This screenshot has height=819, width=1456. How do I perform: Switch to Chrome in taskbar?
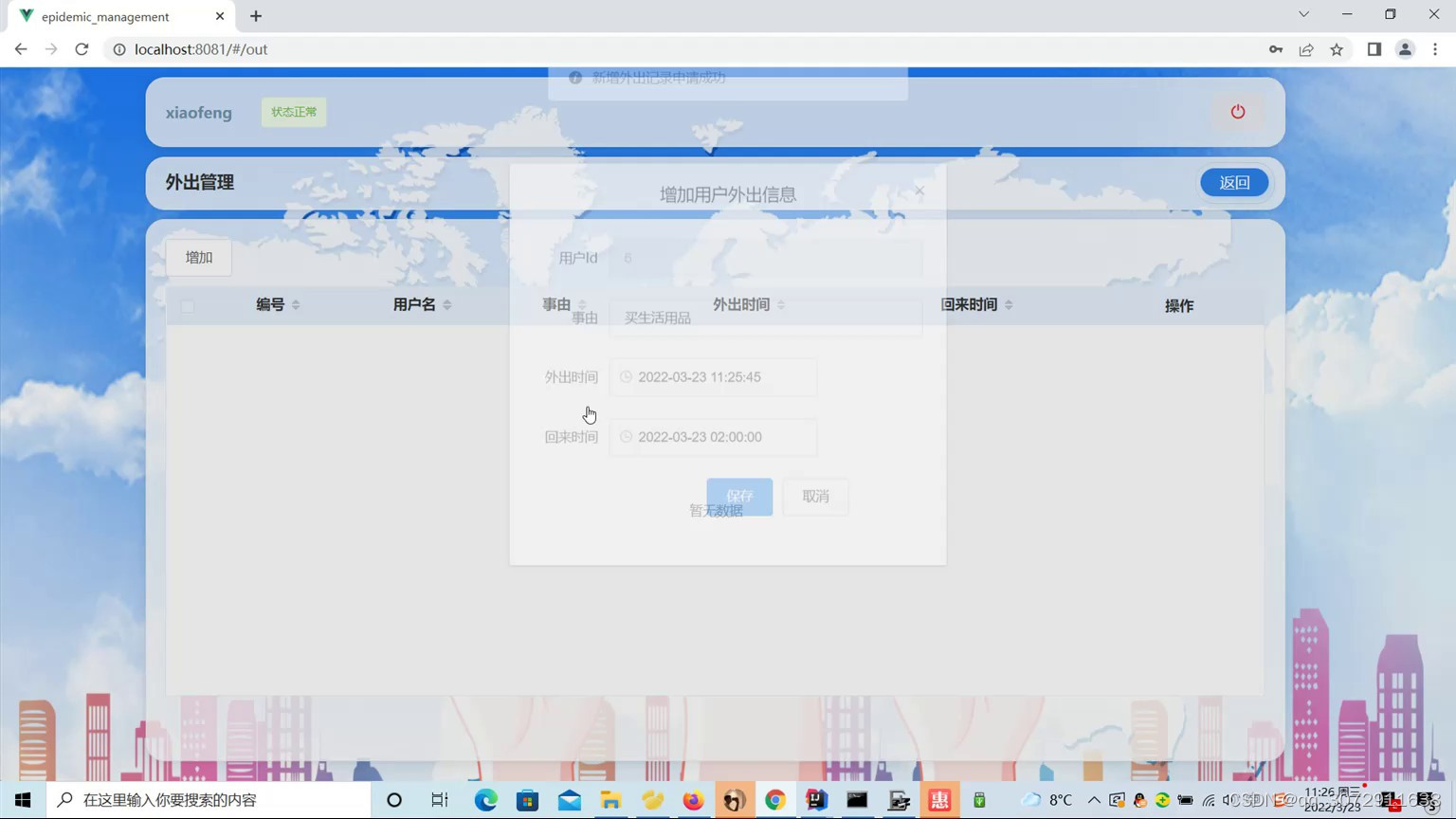click(x=775, y=800)
